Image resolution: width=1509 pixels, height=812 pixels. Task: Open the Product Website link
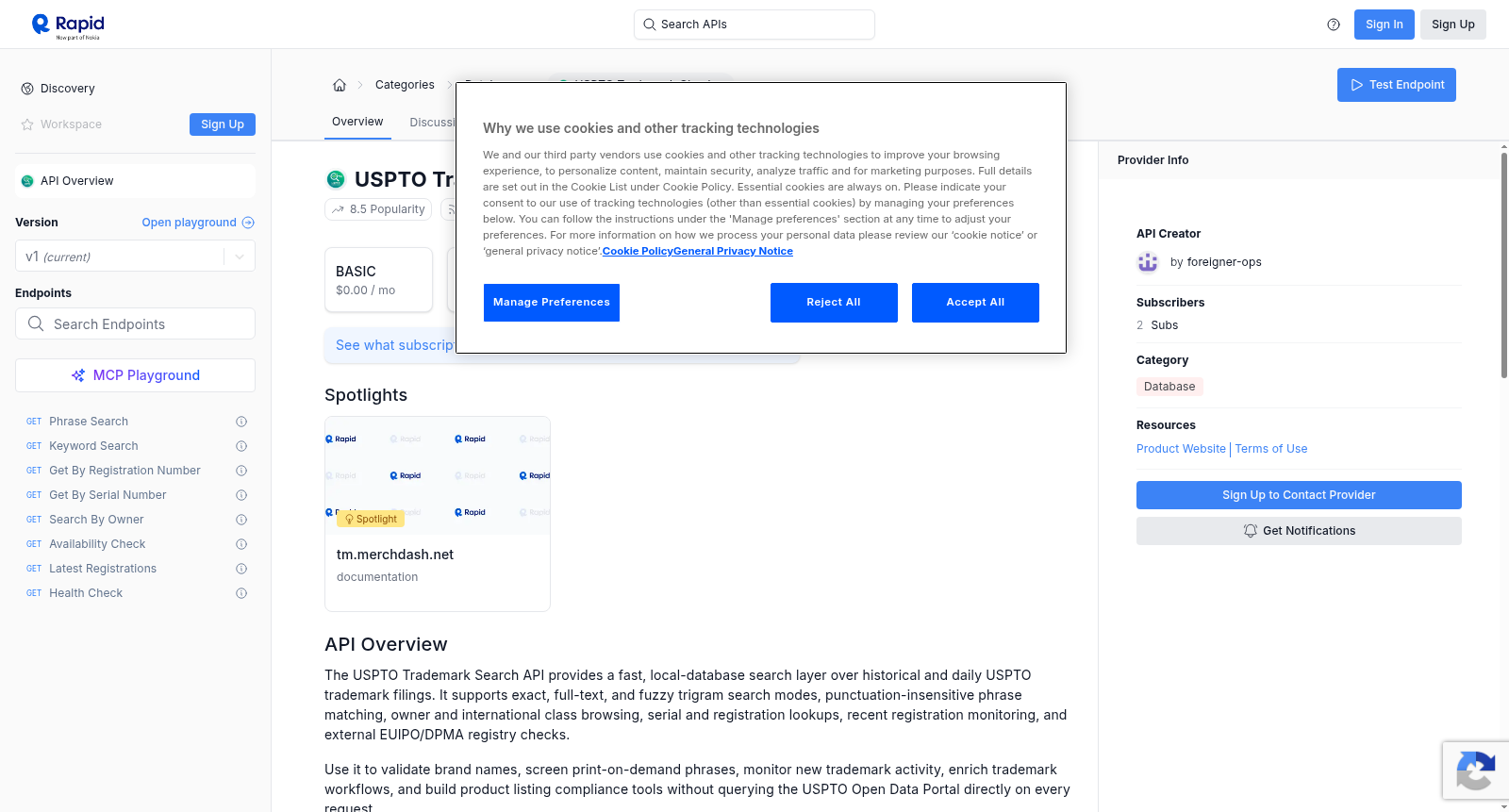[x=1181, y=449]
